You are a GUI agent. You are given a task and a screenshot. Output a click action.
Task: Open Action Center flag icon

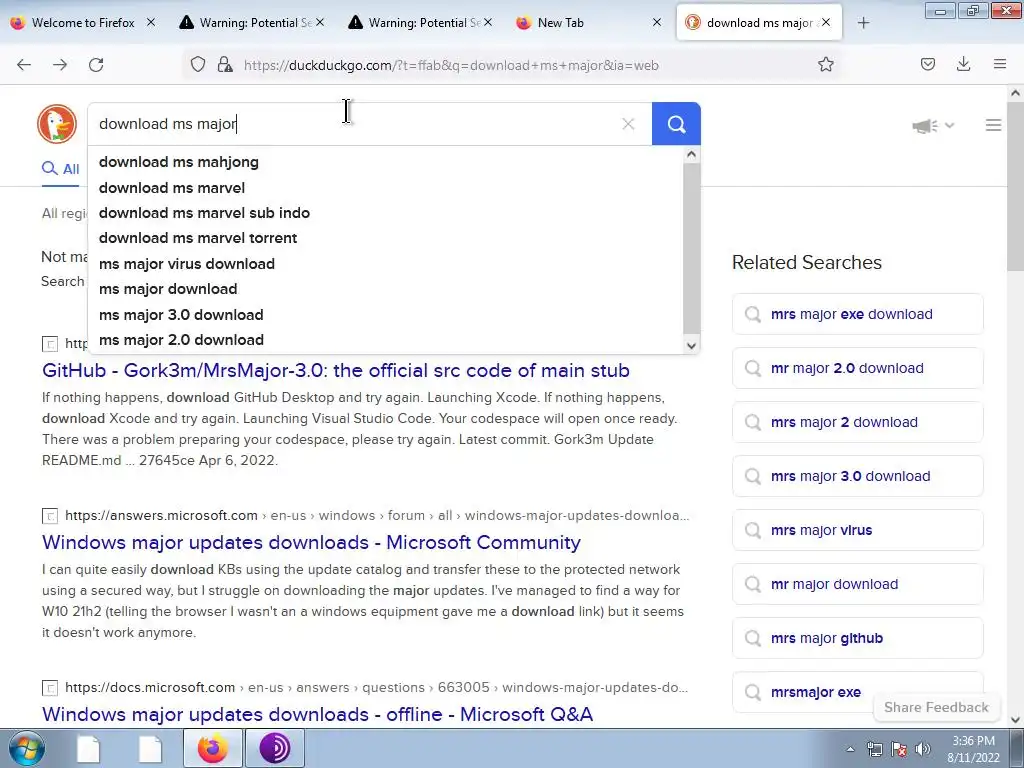pos(899,749)
